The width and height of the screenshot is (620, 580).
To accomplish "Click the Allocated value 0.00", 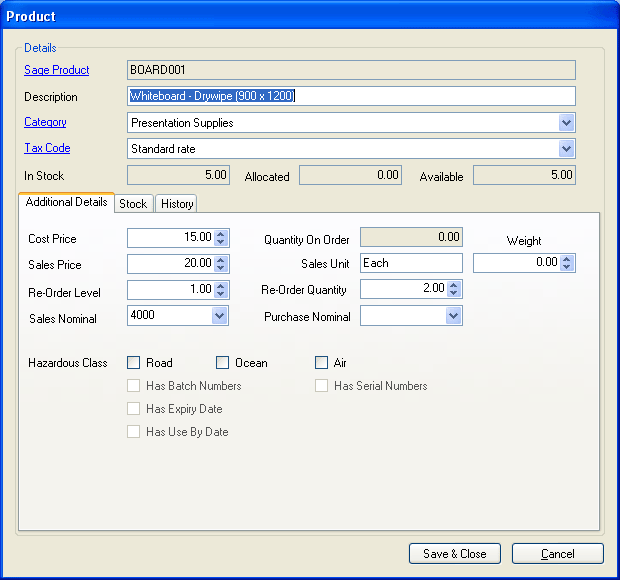I will 350,175.
